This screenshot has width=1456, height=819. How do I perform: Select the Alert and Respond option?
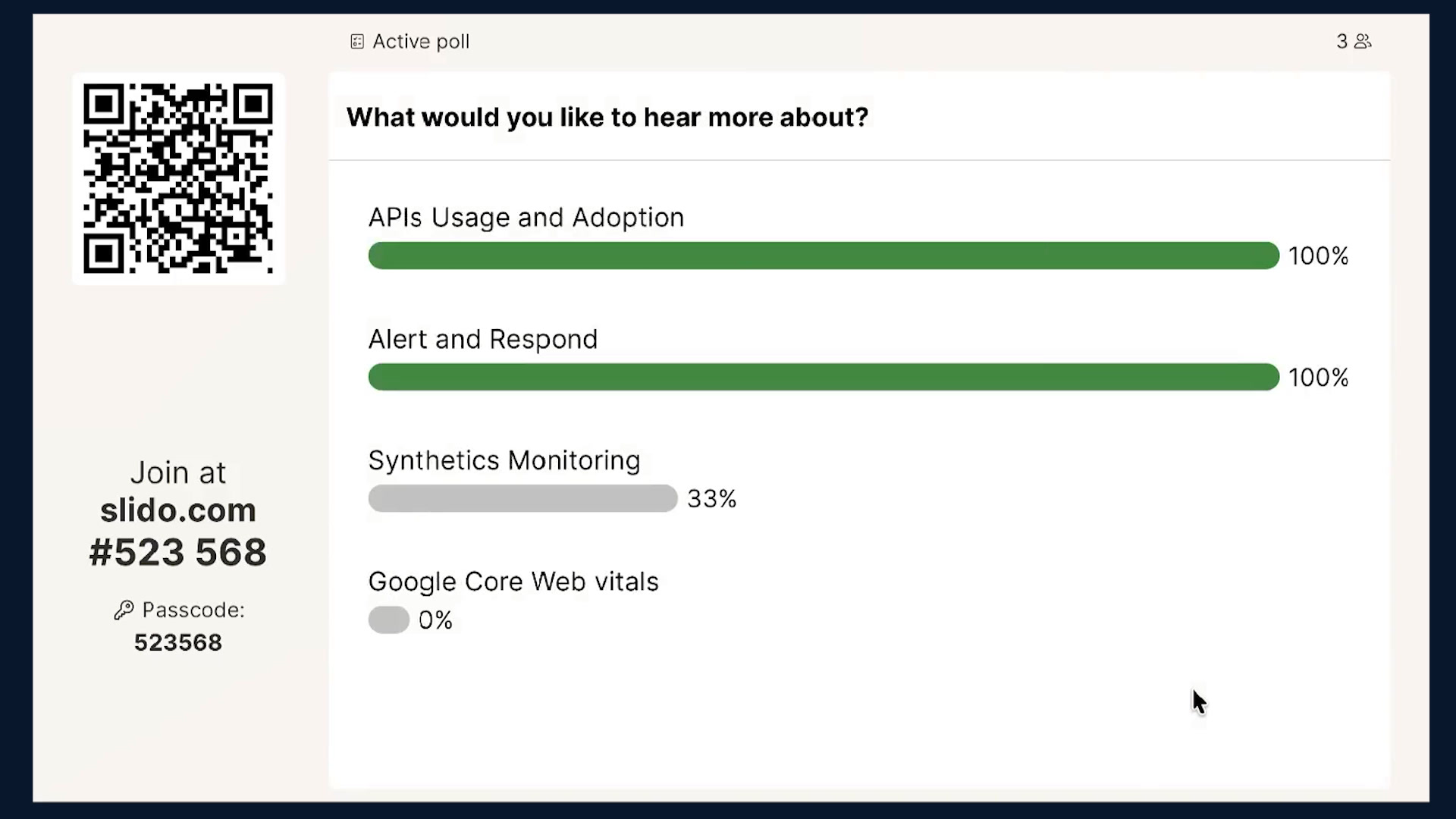coord(483,339)
